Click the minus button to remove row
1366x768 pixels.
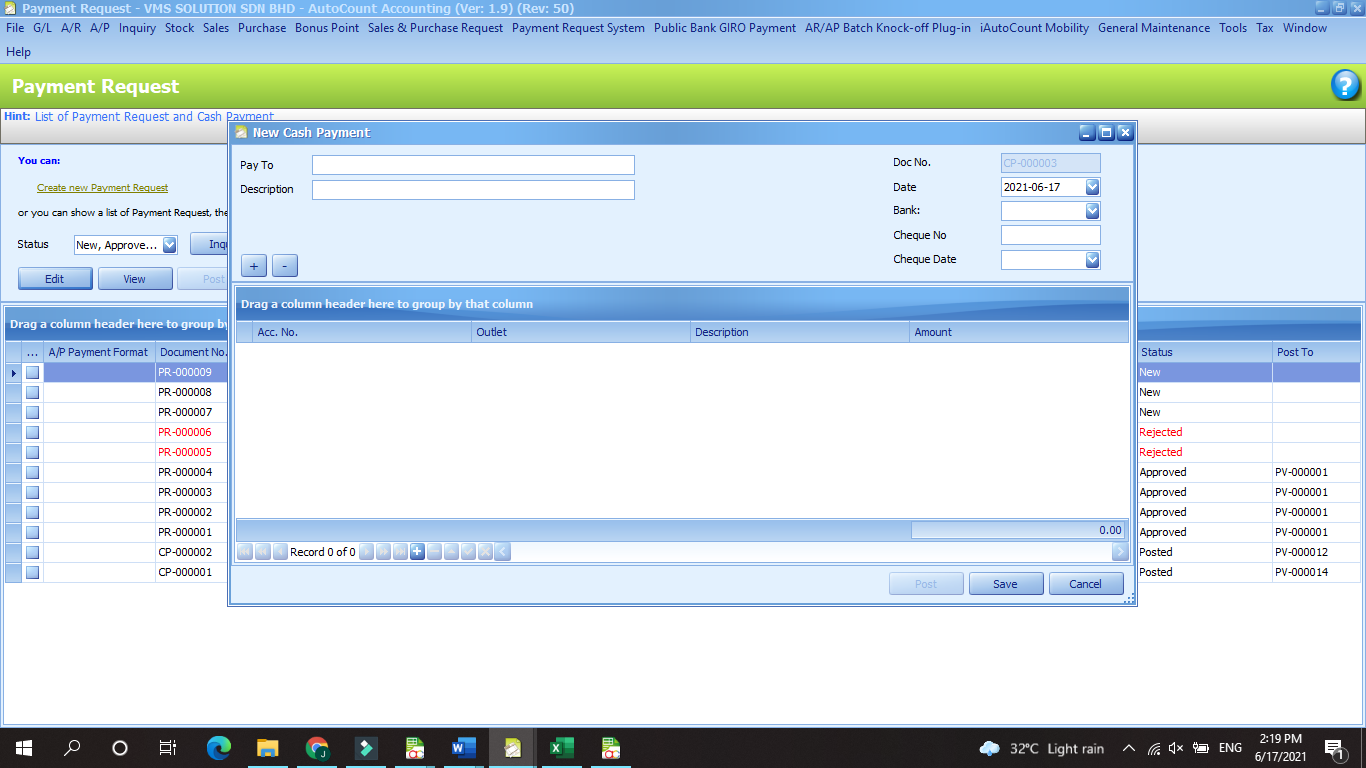(285, 266)
